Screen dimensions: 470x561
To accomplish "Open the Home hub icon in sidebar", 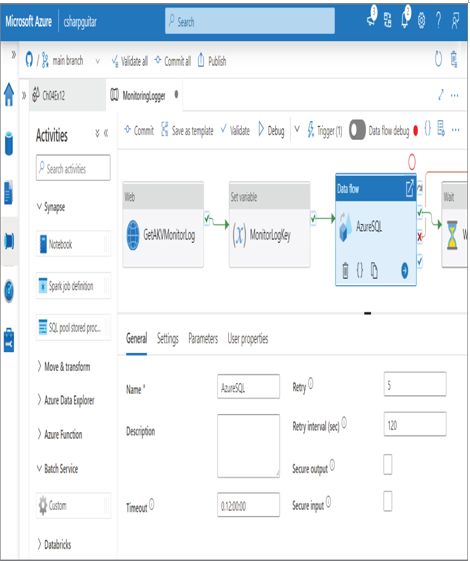I will point(9,95).
